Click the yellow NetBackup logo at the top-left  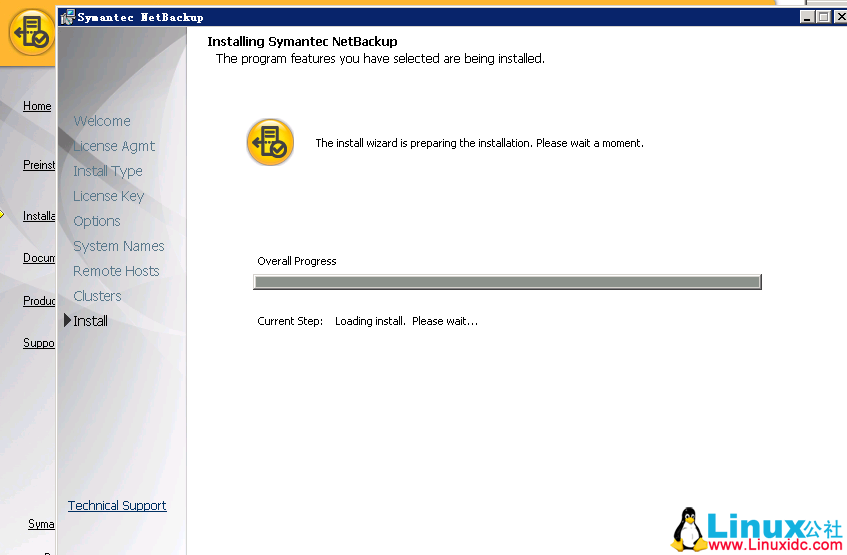click(x=31, y=32)
